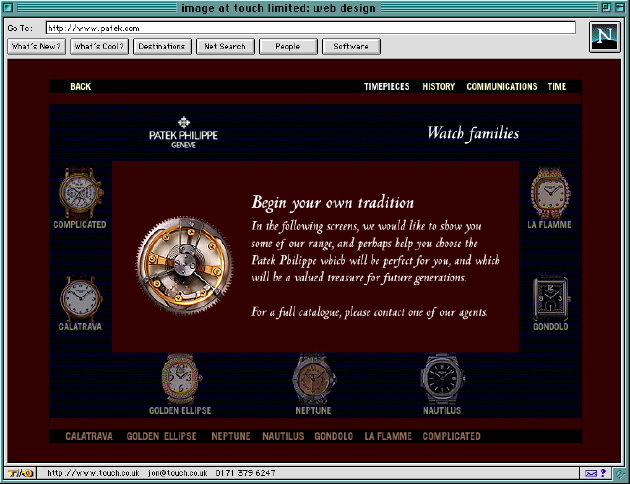Click the 'Watch families' heading
The height and width of the screenshot is (484, 630).
[x=473, y=133]
